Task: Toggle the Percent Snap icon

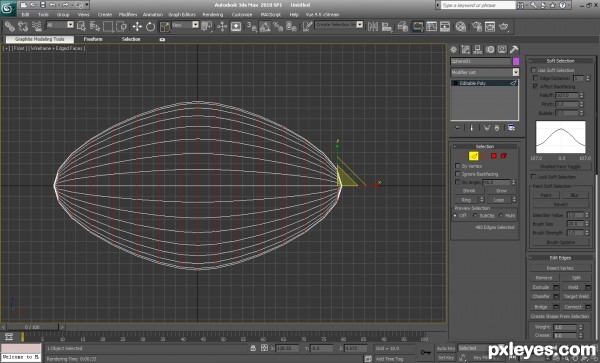Action: point(278,26)
